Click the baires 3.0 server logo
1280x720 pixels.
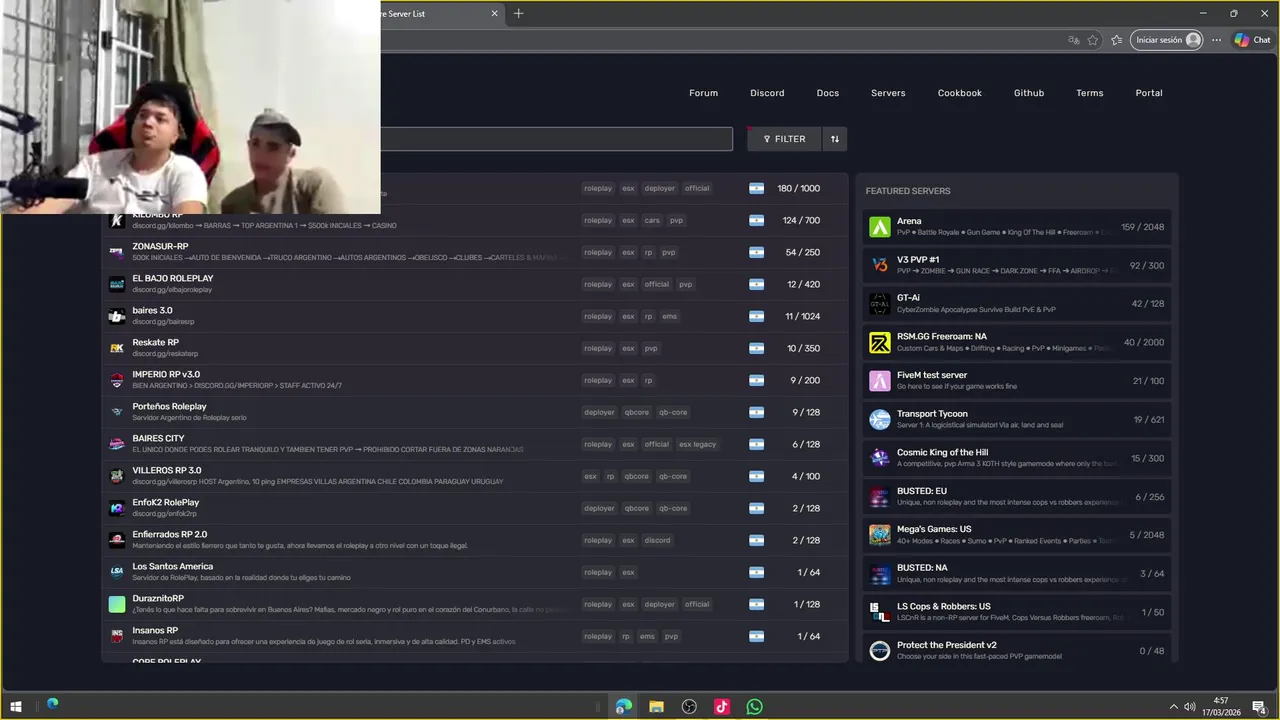pyautogui.click(x=117, y=316)
